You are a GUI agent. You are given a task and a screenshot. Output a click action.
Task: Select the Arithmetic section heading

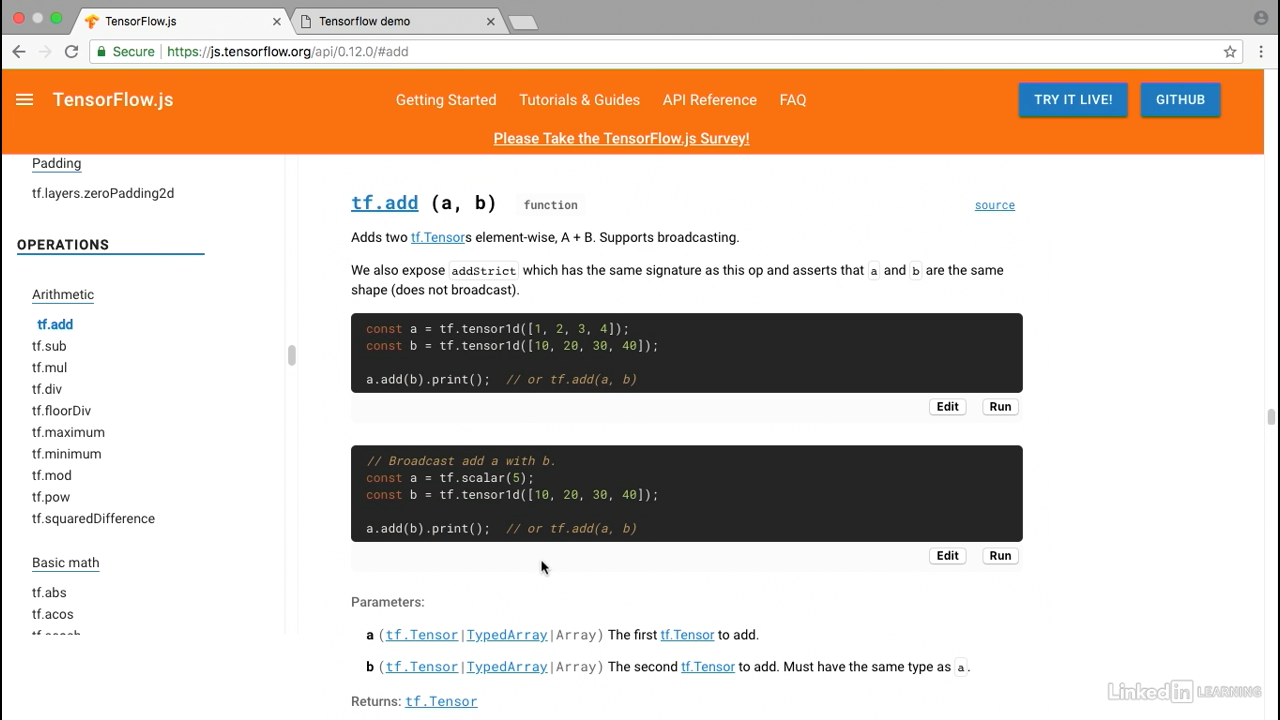point(63,294)
